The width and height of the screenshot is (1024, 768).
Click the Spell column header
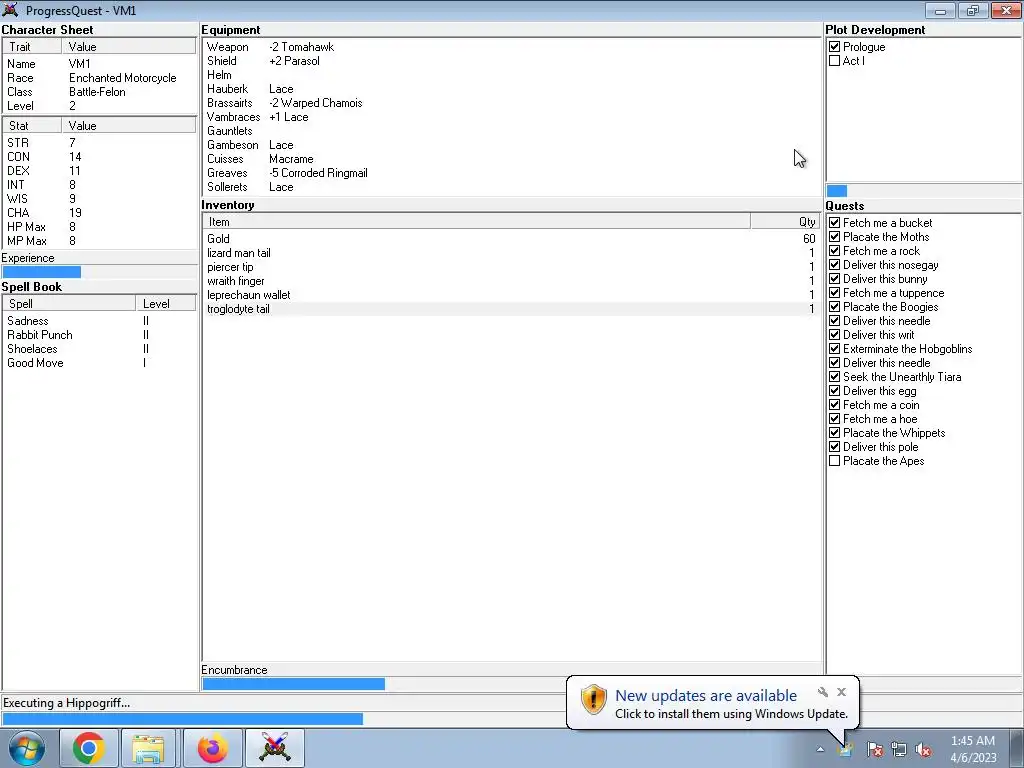[x=69, y=304]
